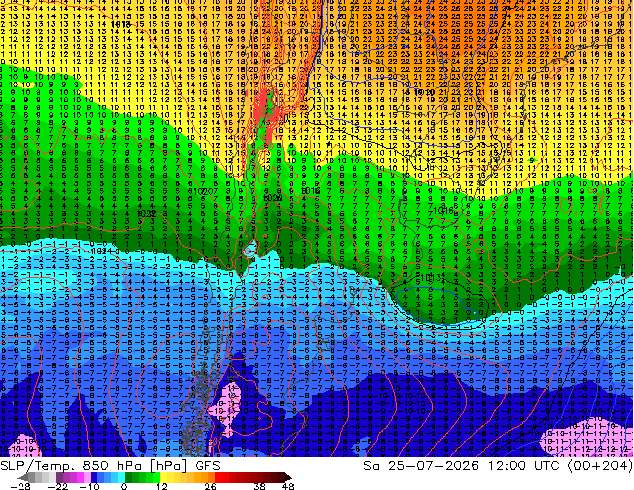Image resolution: width=634 pixels, height=490 pixels.
Task: Click the '38' legend scale label
Action: tap(260, 486)
